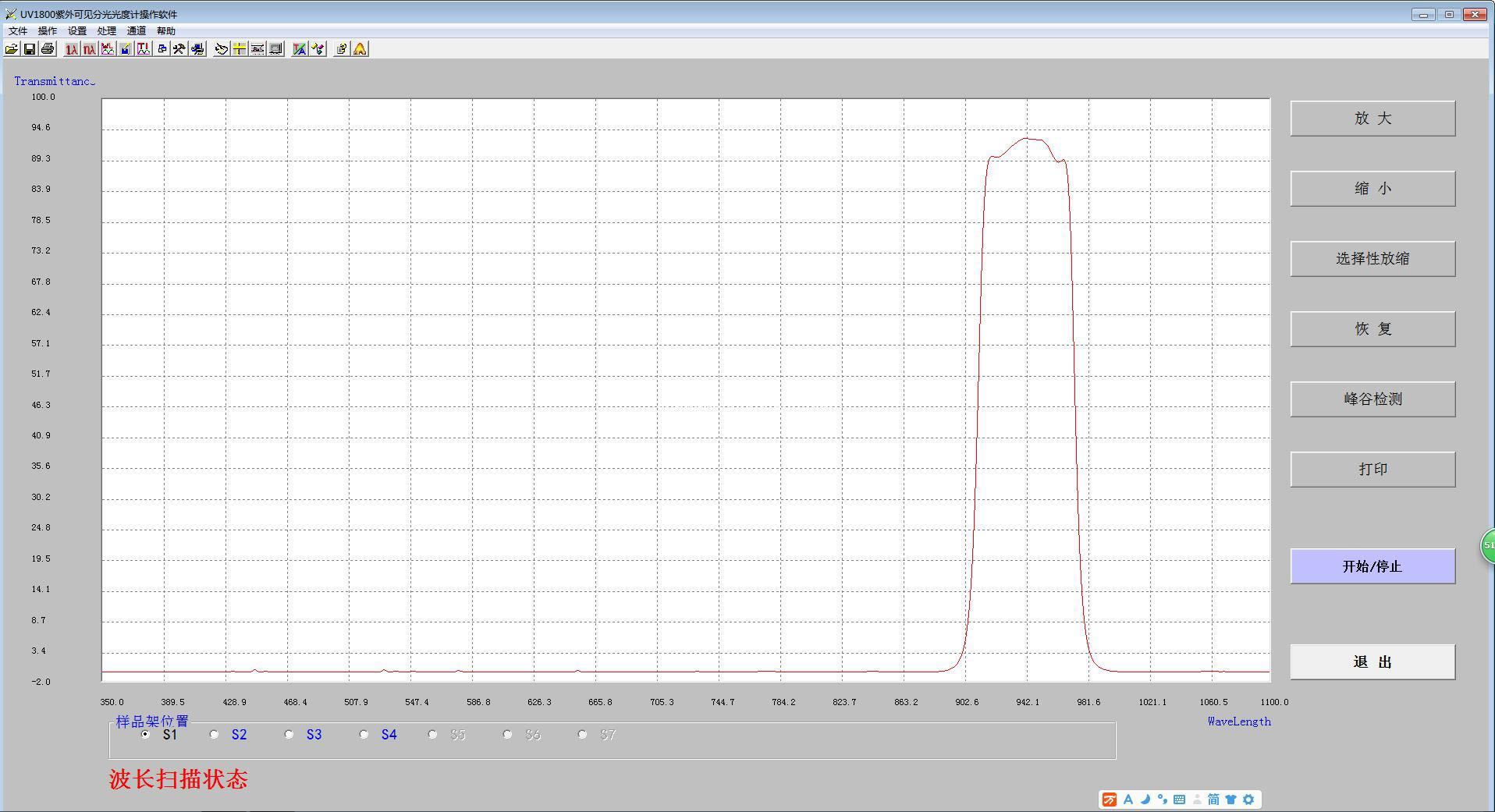Click the orange peak shape icon
This screenshot has height=812, width=1495.
(x=359, y=49)
